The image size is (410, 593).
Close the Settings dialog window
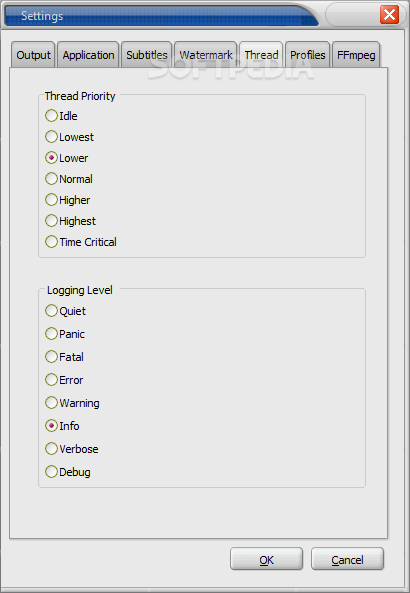(389, 15)
